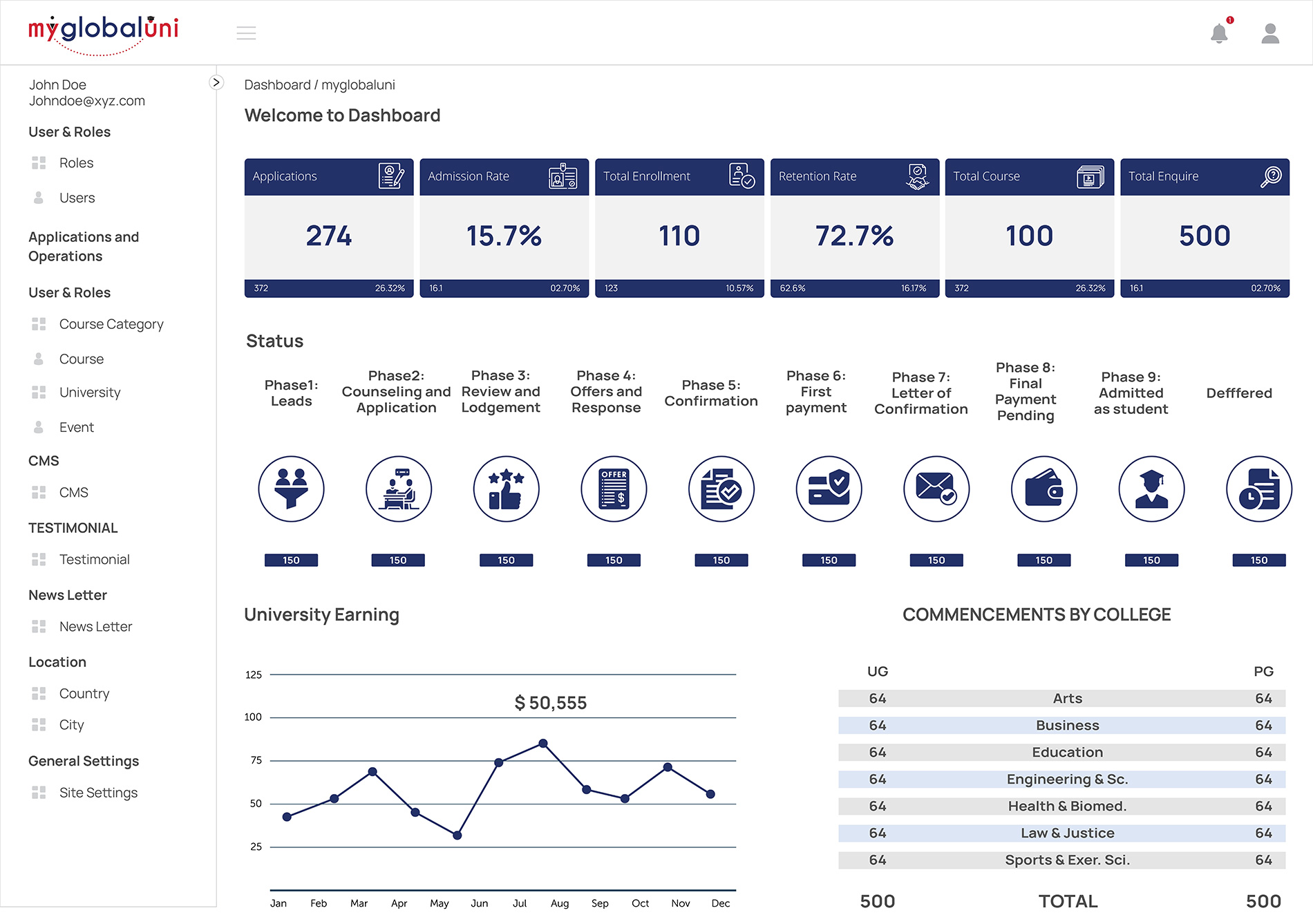Click the Total Course card icon
The height and width of the screenshot is (924, 1313).
pos(1090,177)
